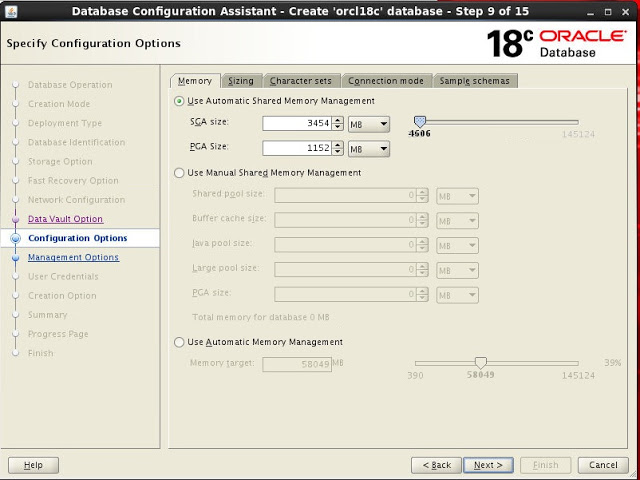640x480 pixels.
Task: Switch to the Sizing tab
Action: (x=240, y=81)
